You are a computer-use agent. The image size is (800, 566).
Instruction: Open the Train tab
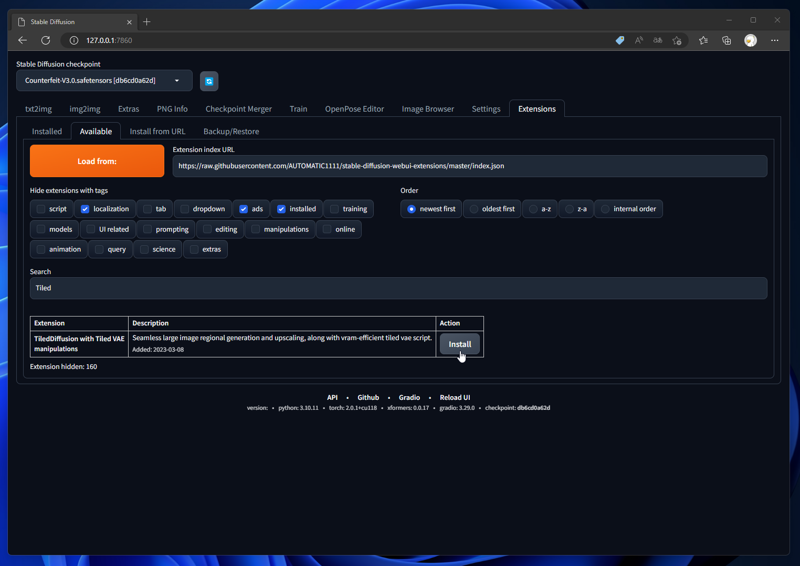click(298, 109)
